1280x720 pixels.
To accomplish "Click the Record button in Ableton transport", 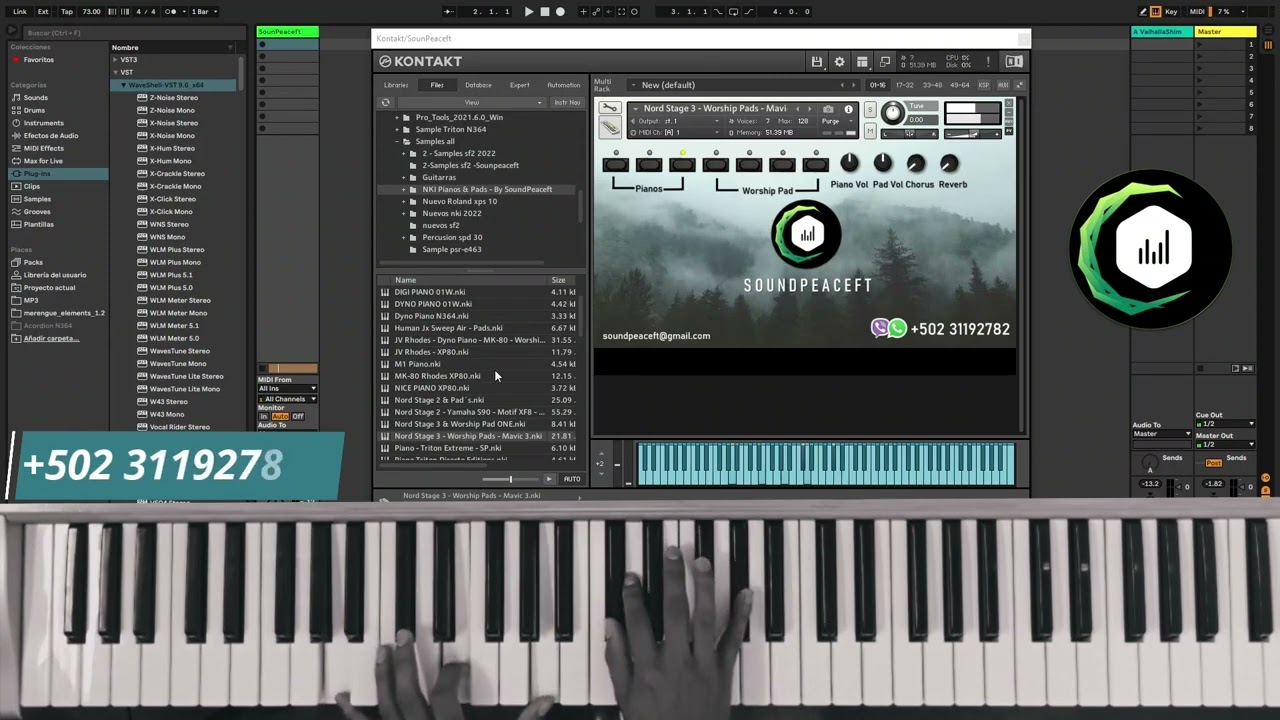I will 560,12.
